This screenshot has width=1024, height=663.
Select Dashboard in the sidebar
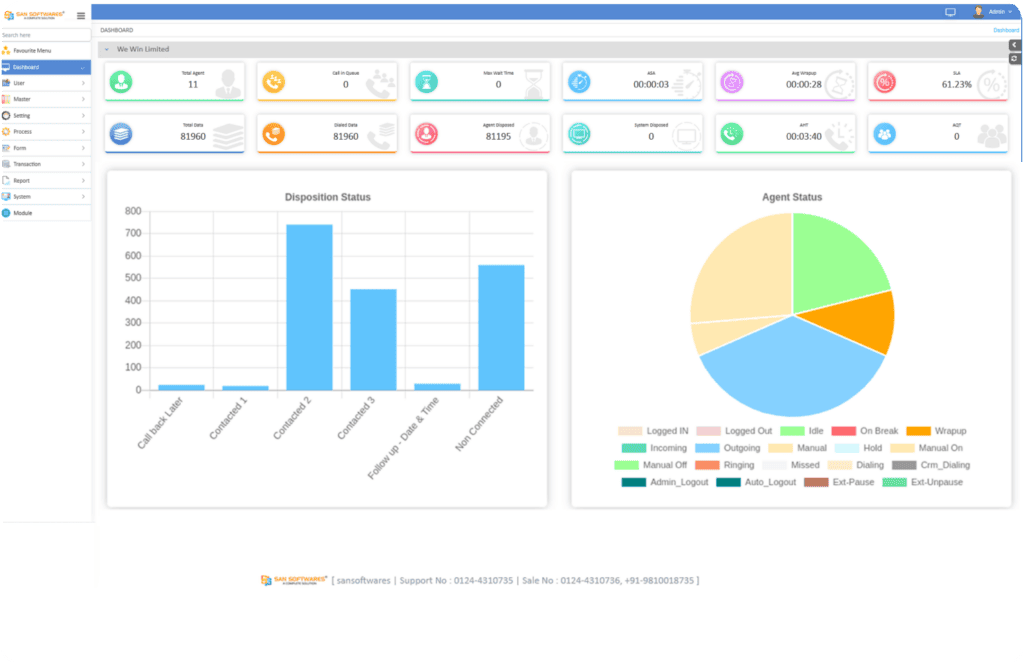click(x=46, y=67)
